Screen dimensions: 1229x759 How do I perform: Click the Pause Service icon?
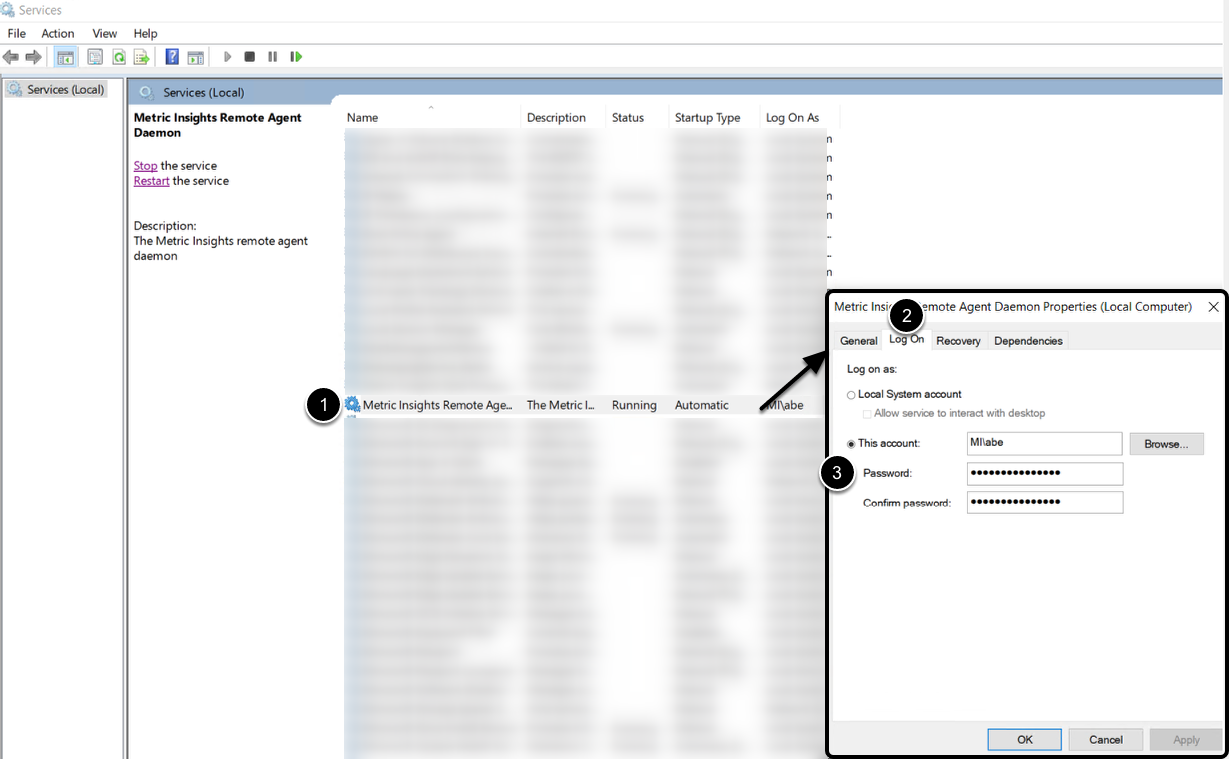tap(273, 57)
